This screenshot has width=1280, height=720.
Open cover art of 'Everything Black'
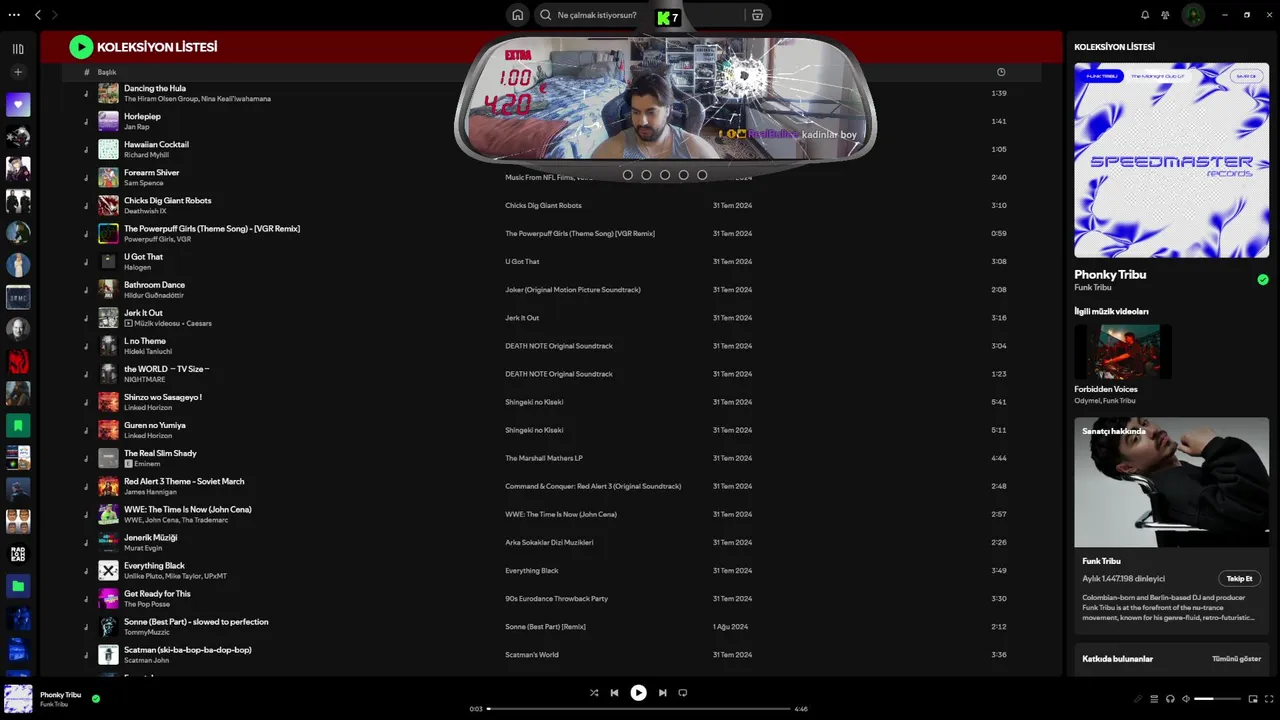(108, 570)
